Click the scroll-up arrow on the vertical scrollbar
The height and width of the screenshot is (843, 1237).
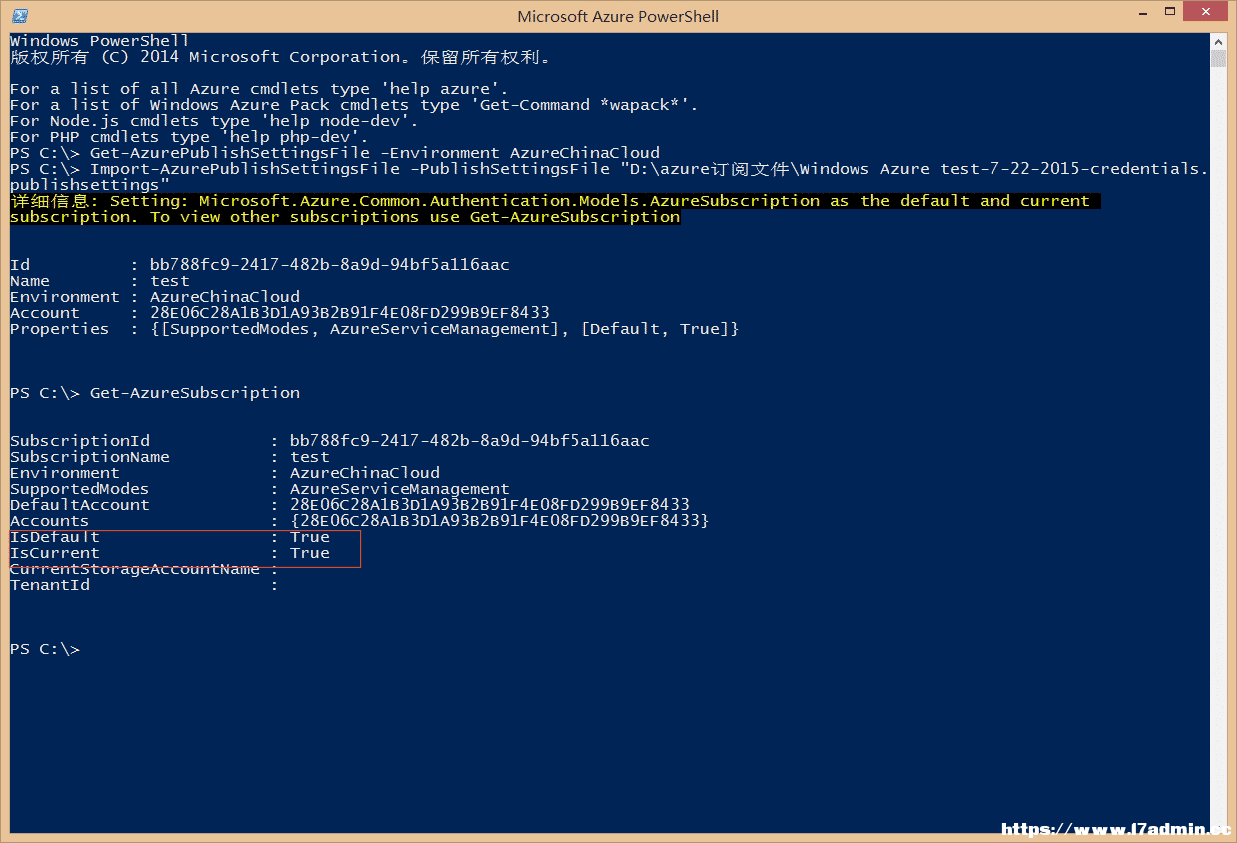[x=1217, y=42]
